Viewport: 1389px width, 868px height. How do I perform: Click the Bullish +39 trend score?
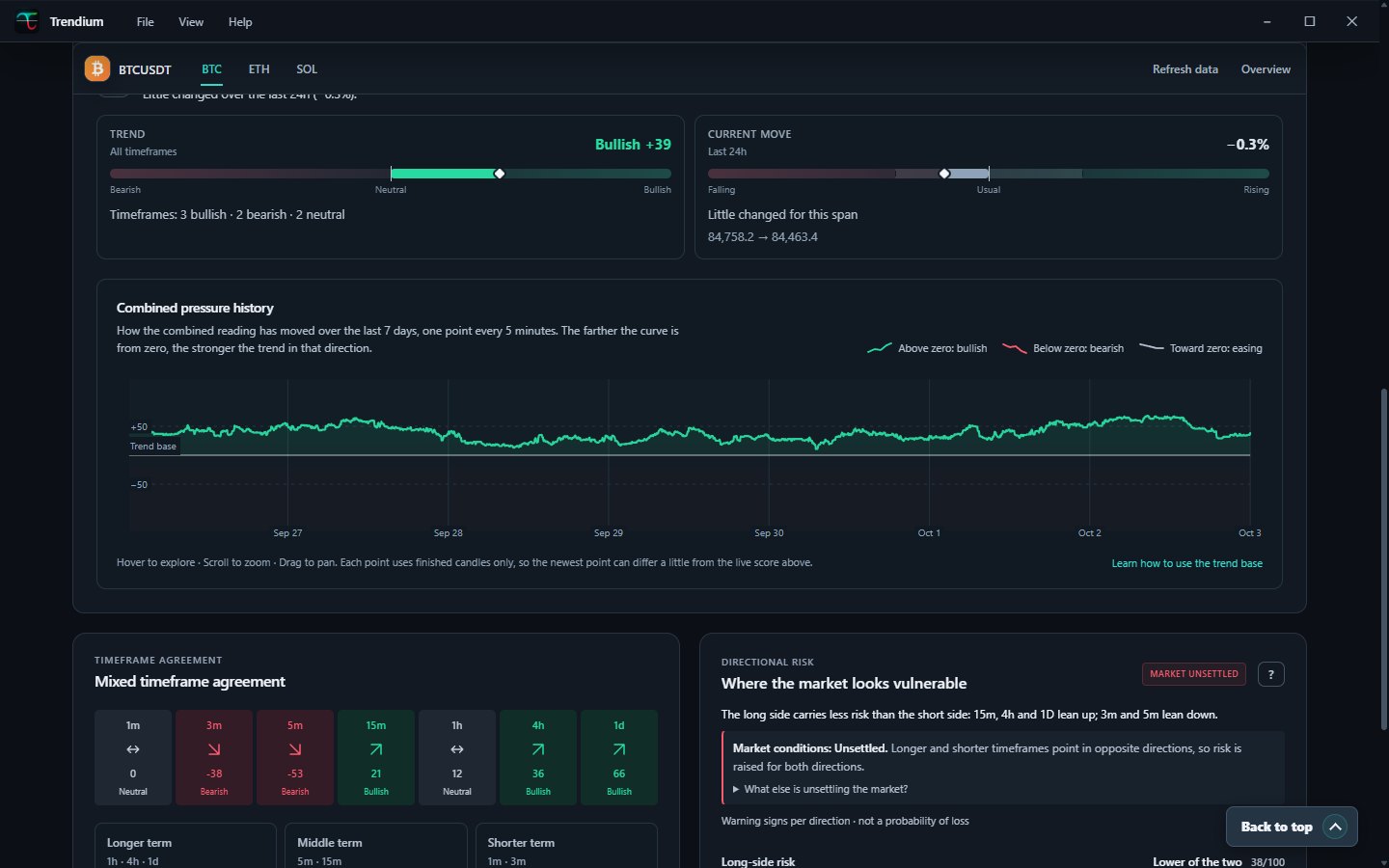pos(633,145)
